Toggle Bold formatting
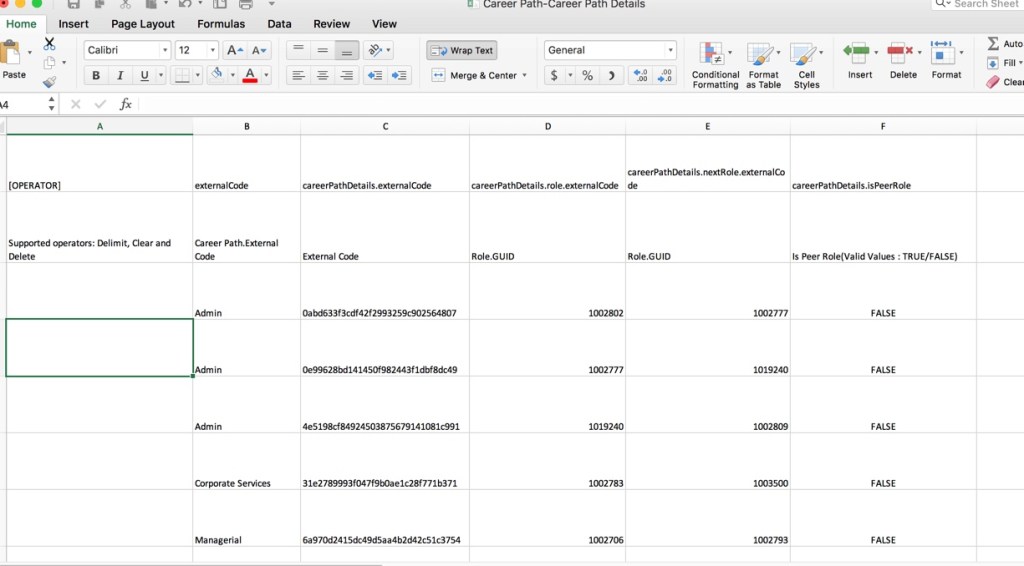 pyautogui.click(x=96, y=75)
